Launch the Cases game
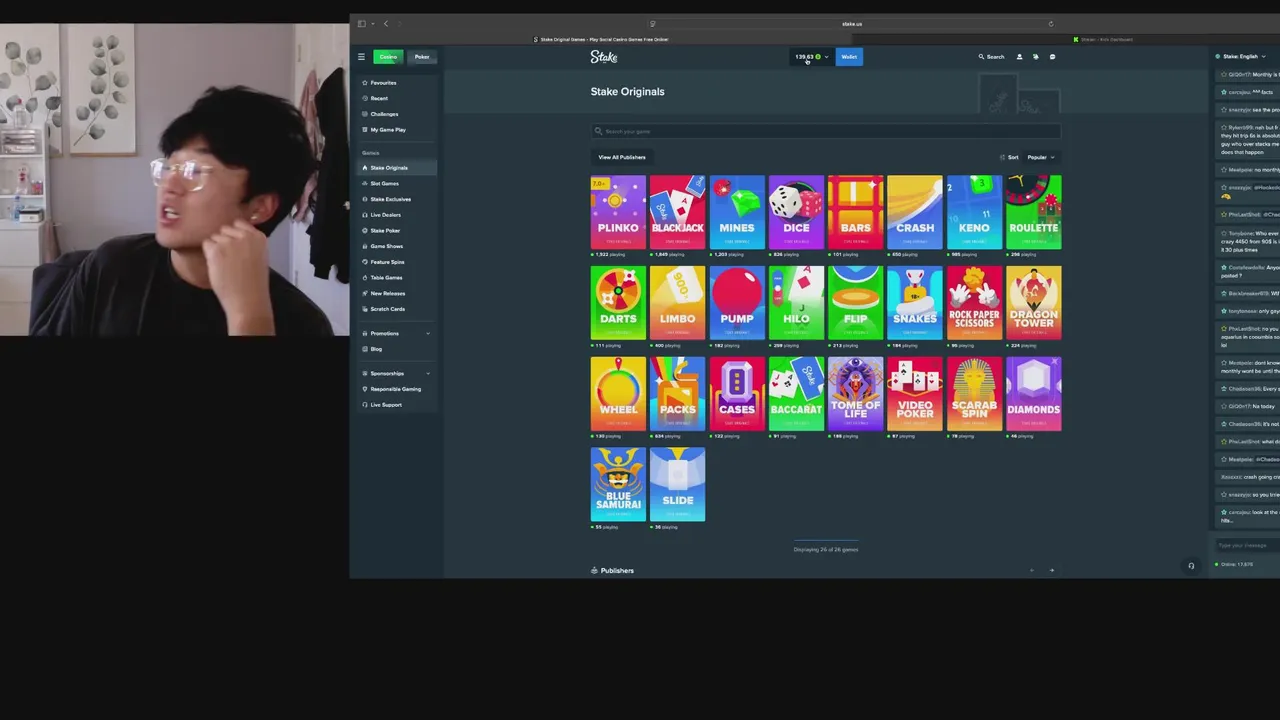 737,393
